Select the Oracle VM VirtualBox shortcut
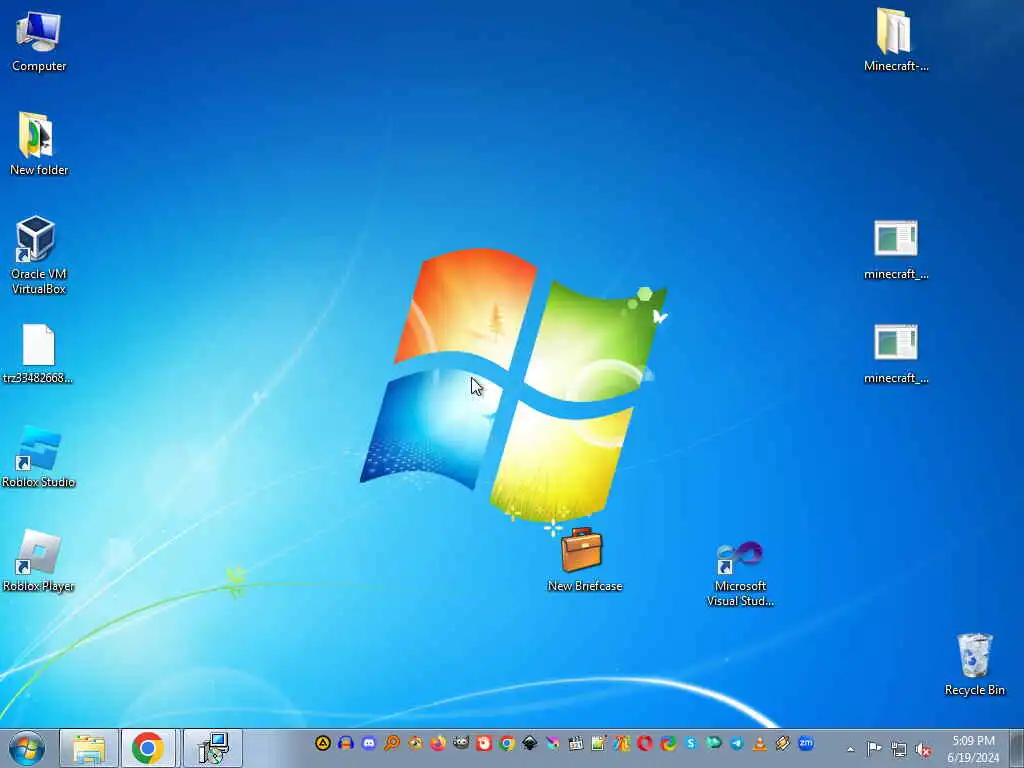The height and width of the screenshot is (768, 1024). 39,255
